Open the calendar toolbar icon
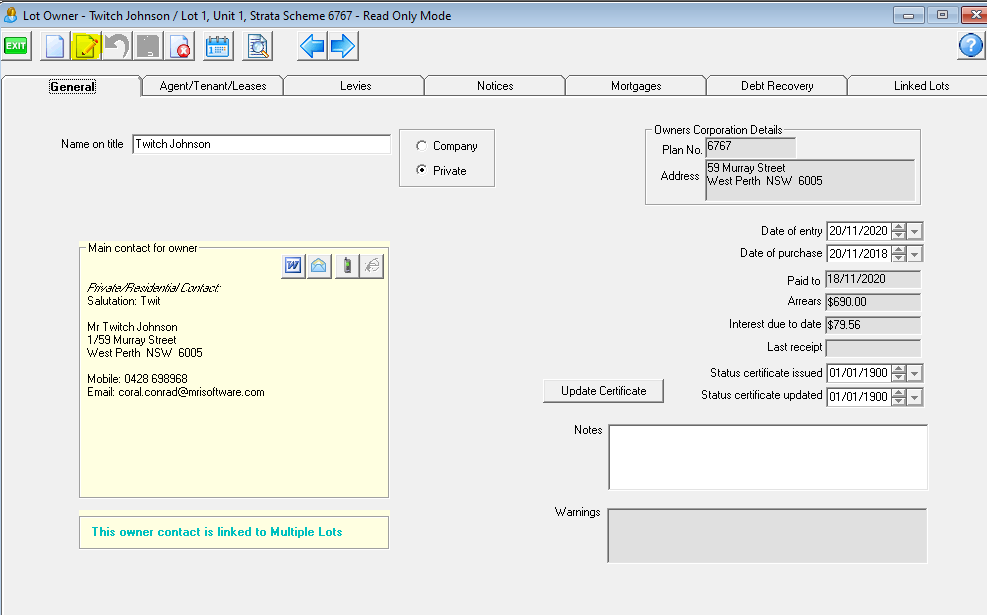Image resolution: width=987 pixels, height=615 pixels. tap(218, 47)
